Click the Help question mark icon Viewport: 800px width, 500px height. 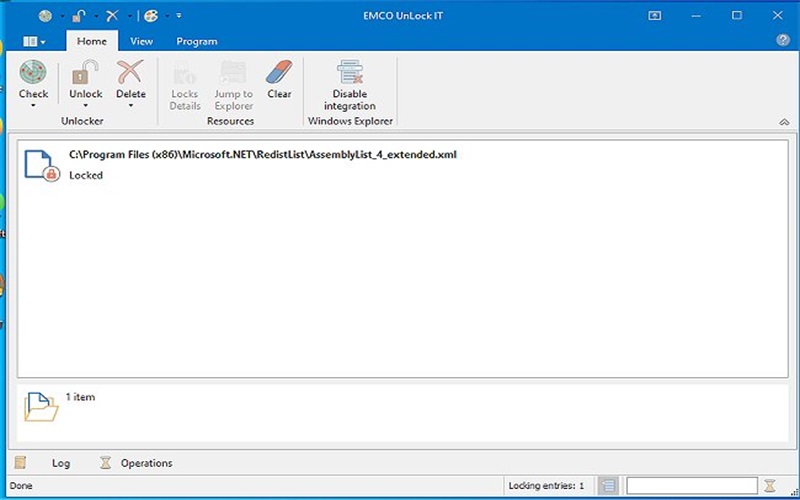pyautogui.click(x=783, y=40)
